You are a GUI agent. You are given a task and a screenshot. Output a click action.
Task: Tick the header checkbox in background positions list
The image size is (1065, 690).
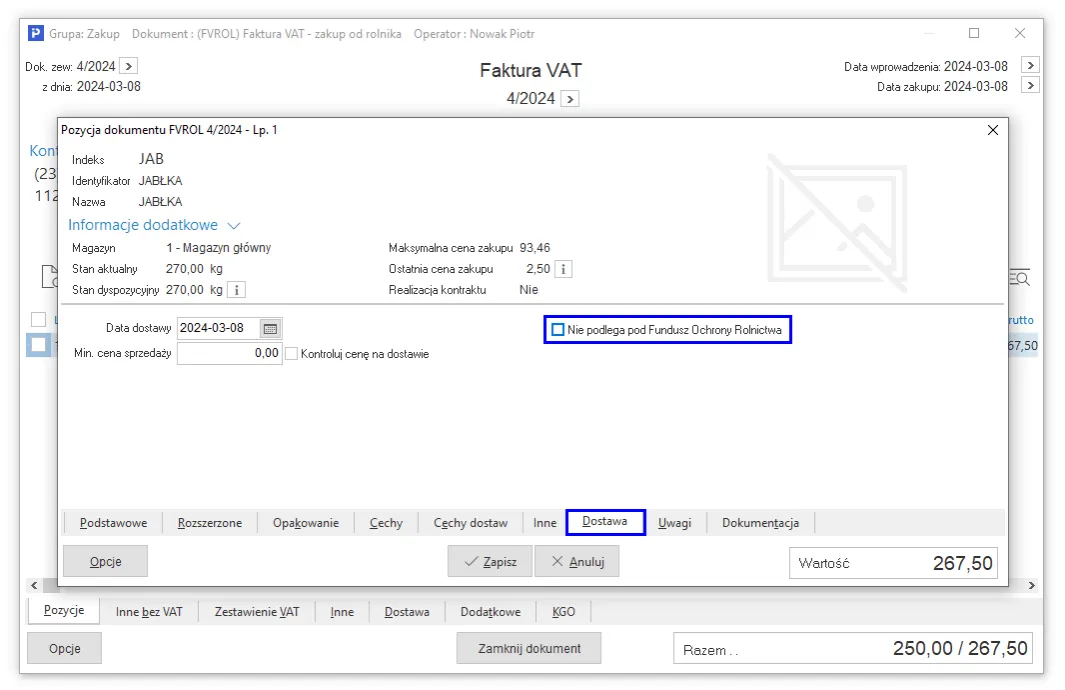pyautogui.click(x=39, y=319)
